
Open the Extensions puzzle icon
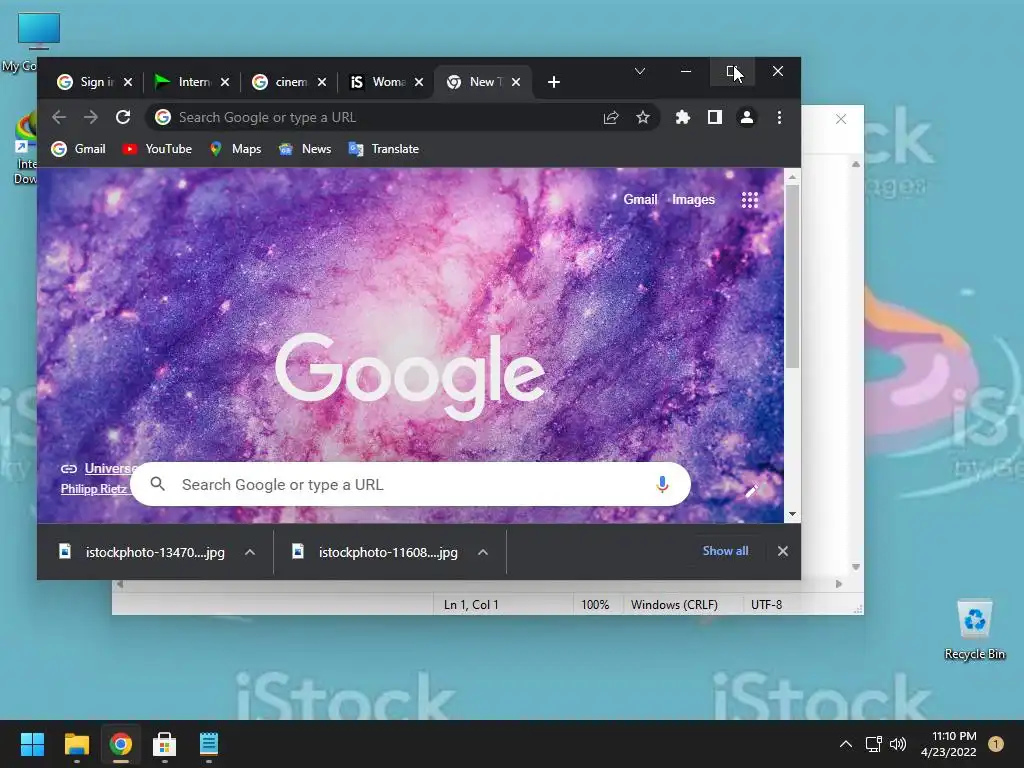682,118
